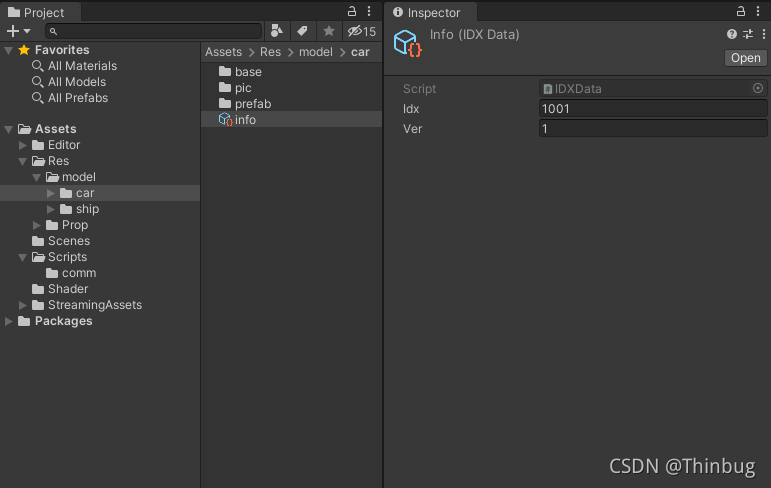Toggle the Inspector panel lock
The image size is (771, 488).
point(741,11)
